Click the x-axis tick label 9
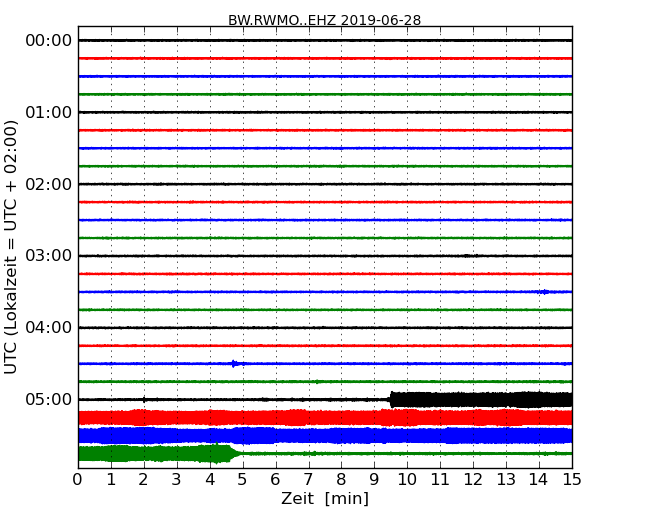 374,480
